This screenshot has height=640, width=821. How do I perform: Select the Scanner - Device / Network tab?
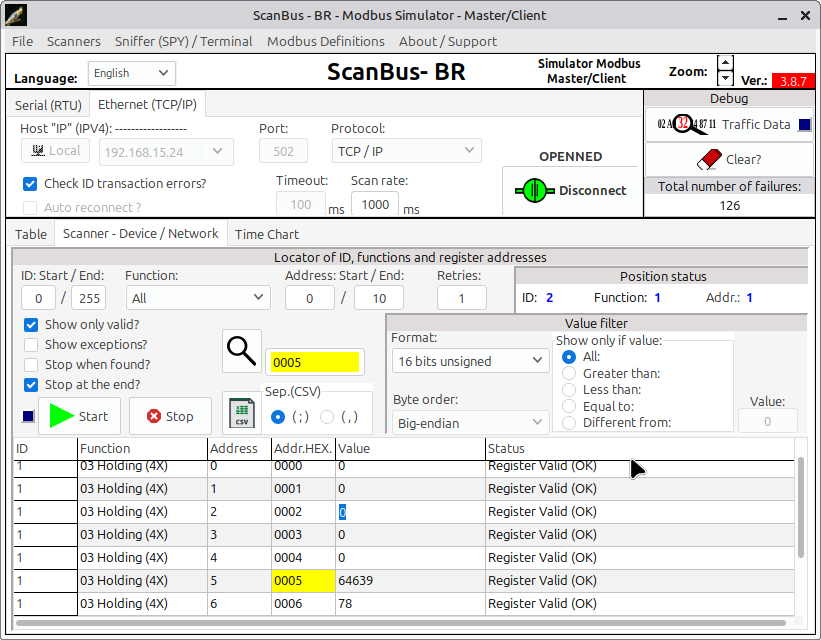point(140,233)
